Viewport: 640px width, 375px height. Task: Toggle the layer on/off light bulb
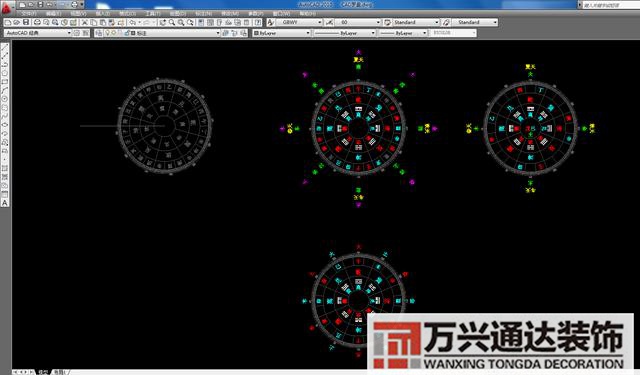pyautogui.click(x=107, y=33)
